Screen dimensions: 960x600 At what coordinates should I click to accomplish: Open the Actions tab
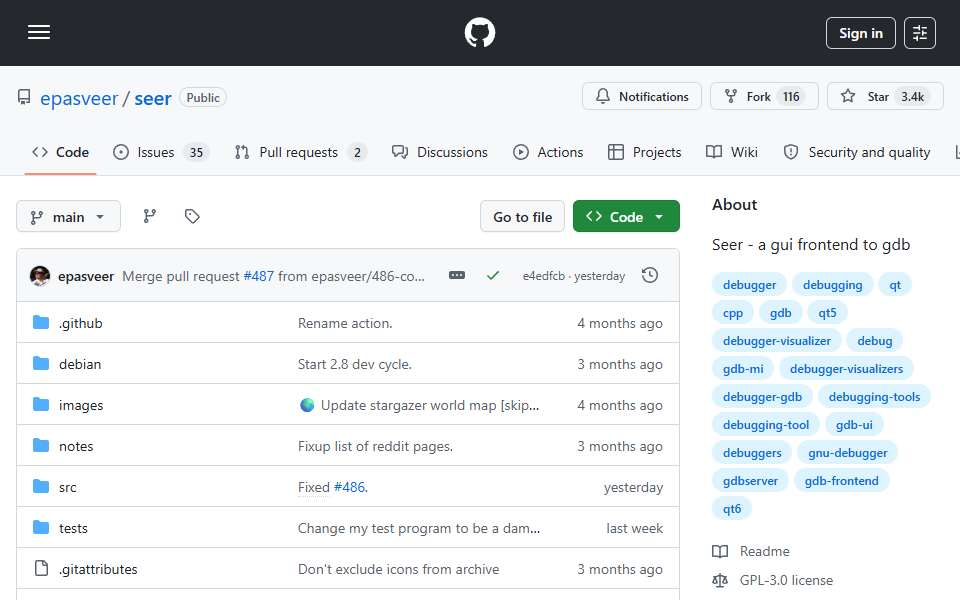[x=548, y=152]
